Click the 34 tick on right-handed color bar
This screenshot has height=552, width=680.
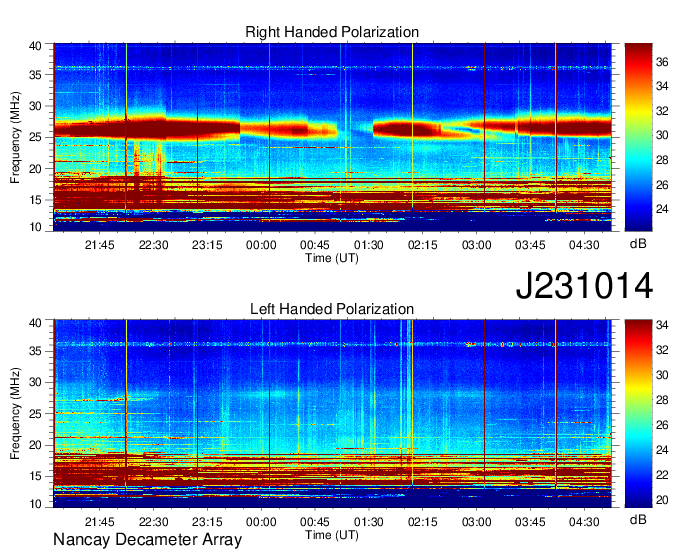pos(662,86)
